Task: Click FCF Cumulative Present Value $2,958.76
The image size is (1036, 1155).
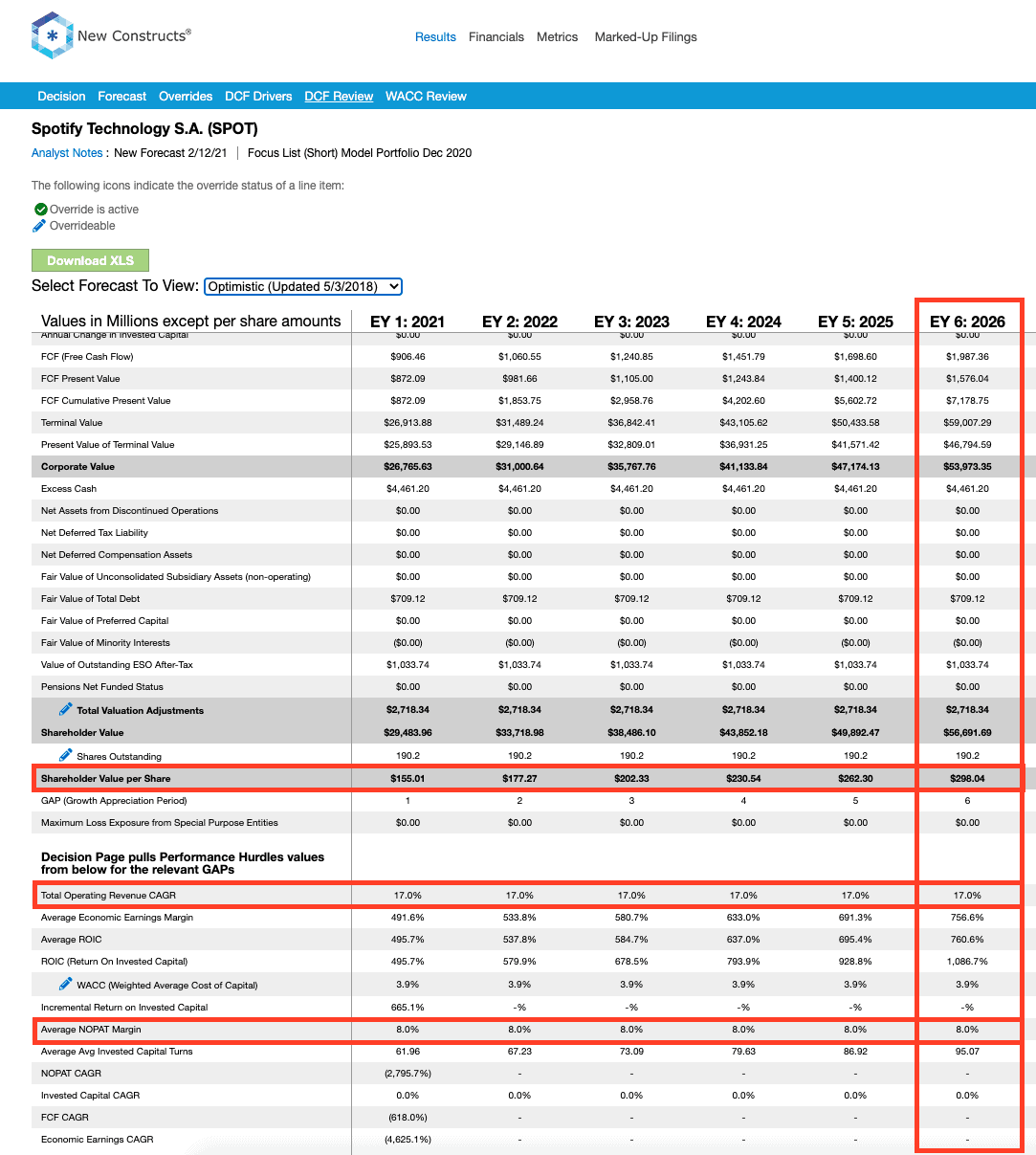Action: coord(631,401)
